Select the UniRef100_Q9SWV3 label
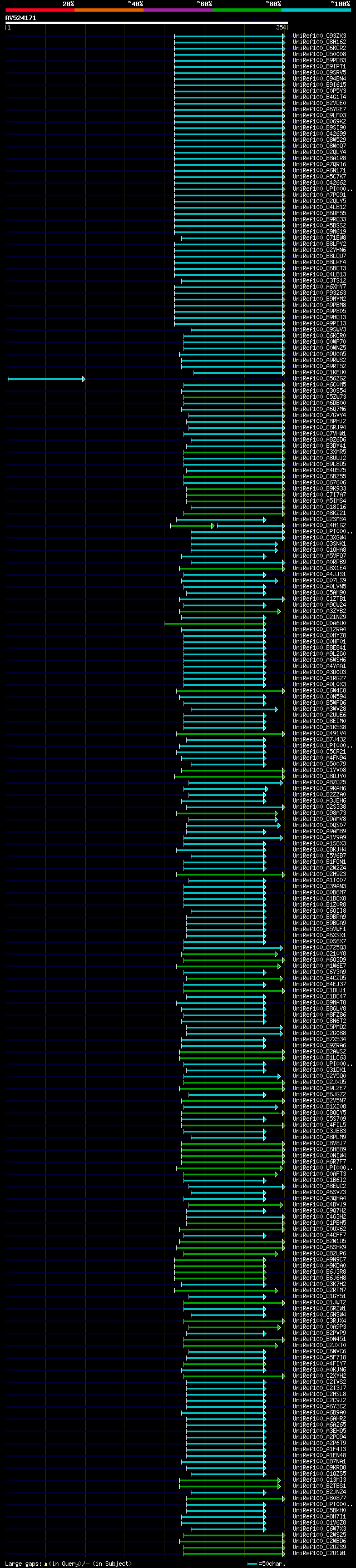Image resolution: width=356 pixels, height=1568 pixels. coord(319,330)
